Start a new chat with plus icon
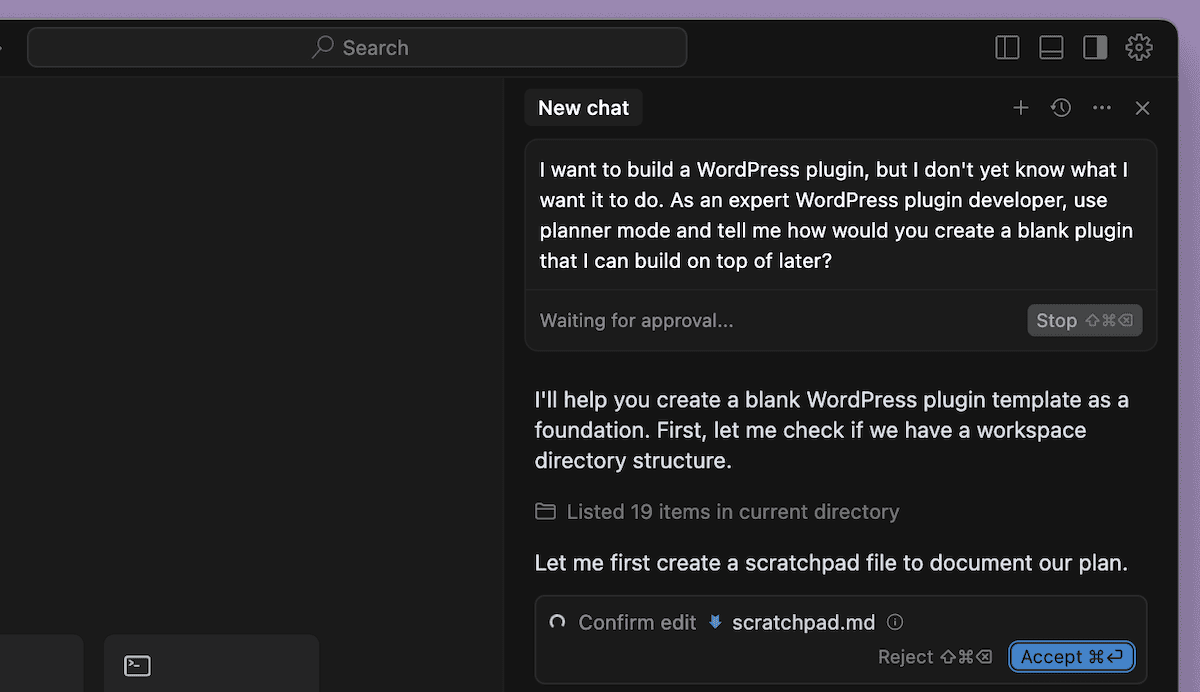1200x692 pixels. pyautogui.click(x=1020, y=108)
